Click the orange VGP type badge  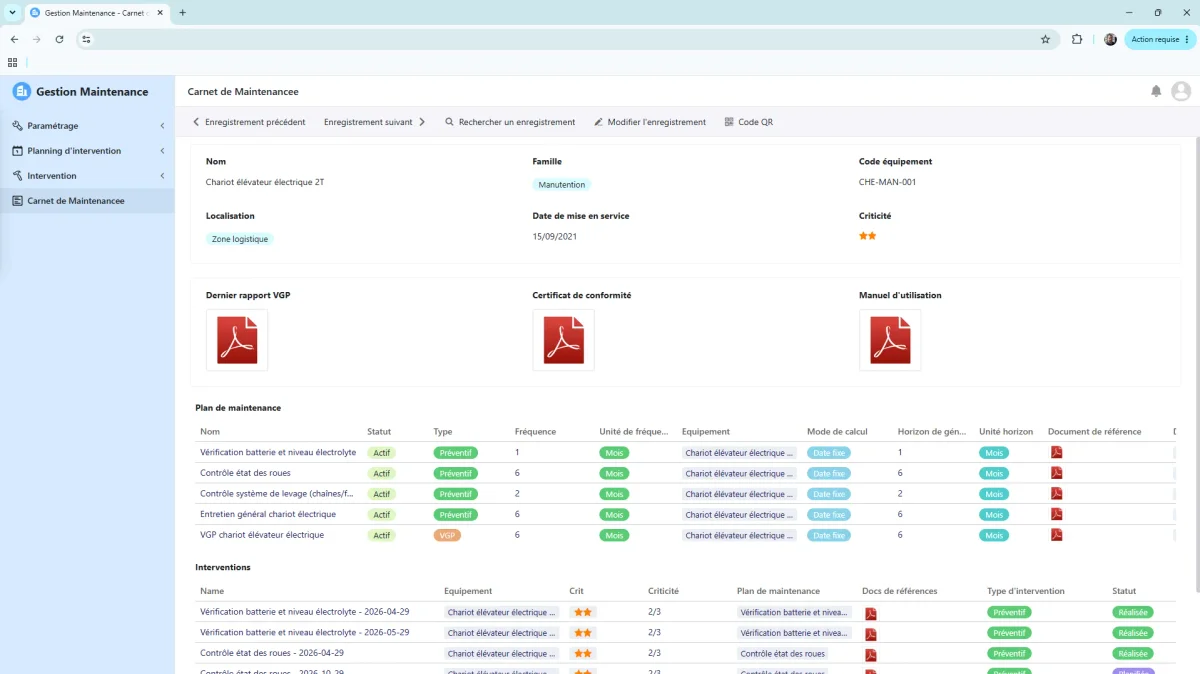(x=447, y=535)
